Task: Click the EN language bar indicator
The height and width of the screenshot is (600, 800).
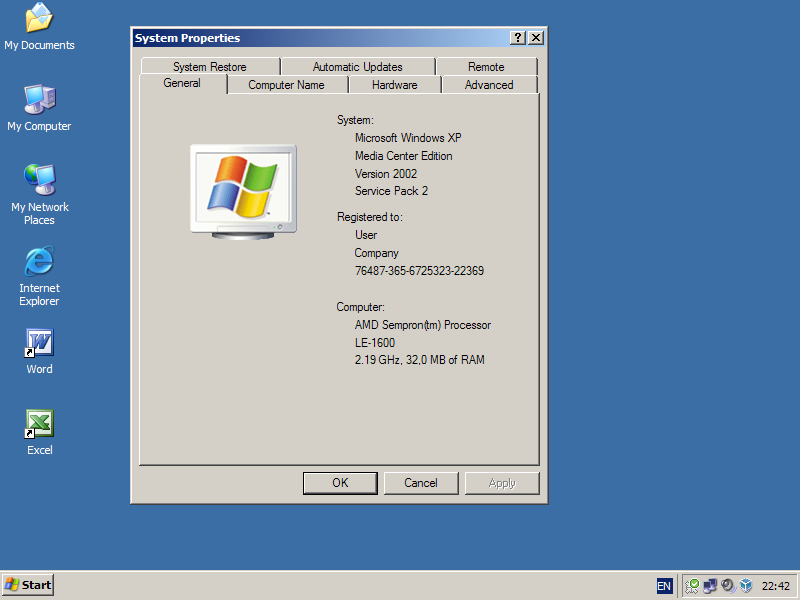Action: [664, 586]
